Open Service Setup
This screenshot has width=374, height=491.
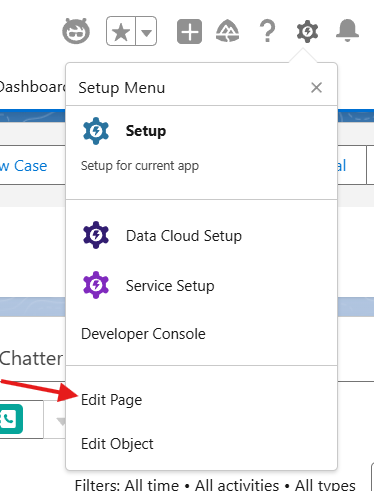coord(202,285)
